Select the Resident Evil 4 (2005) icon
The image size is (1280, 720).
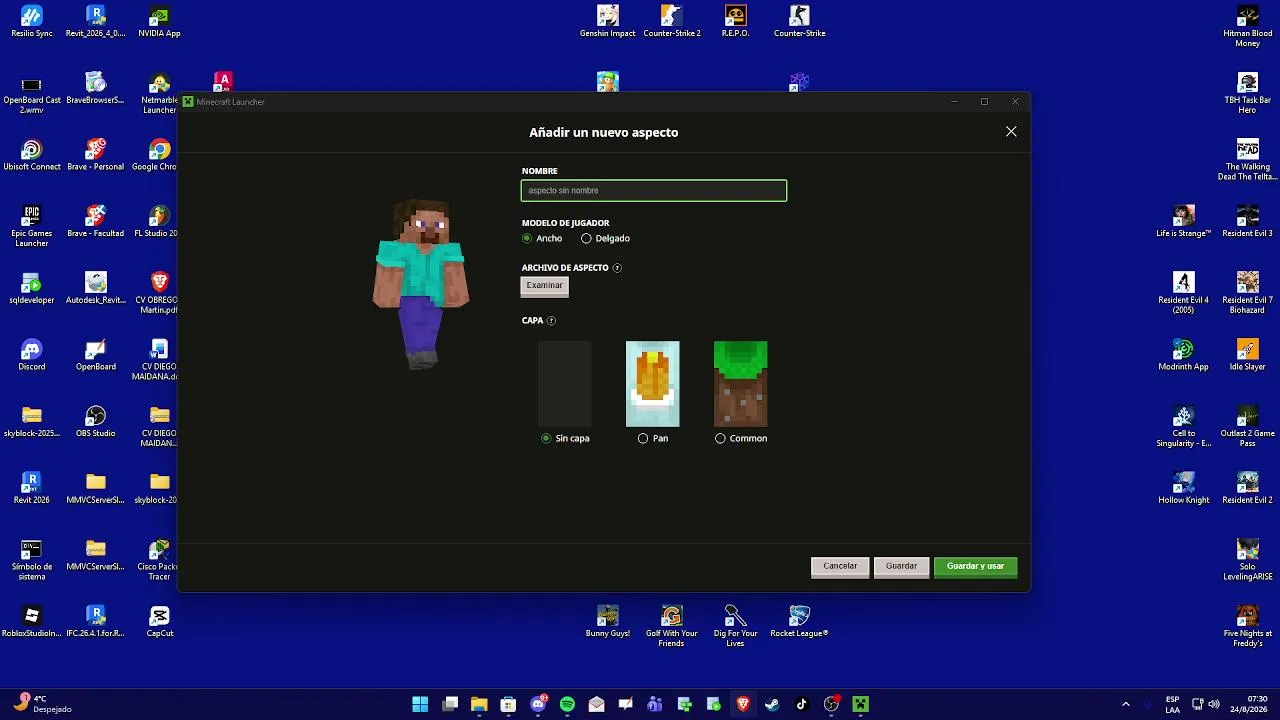click(1184, 293)
